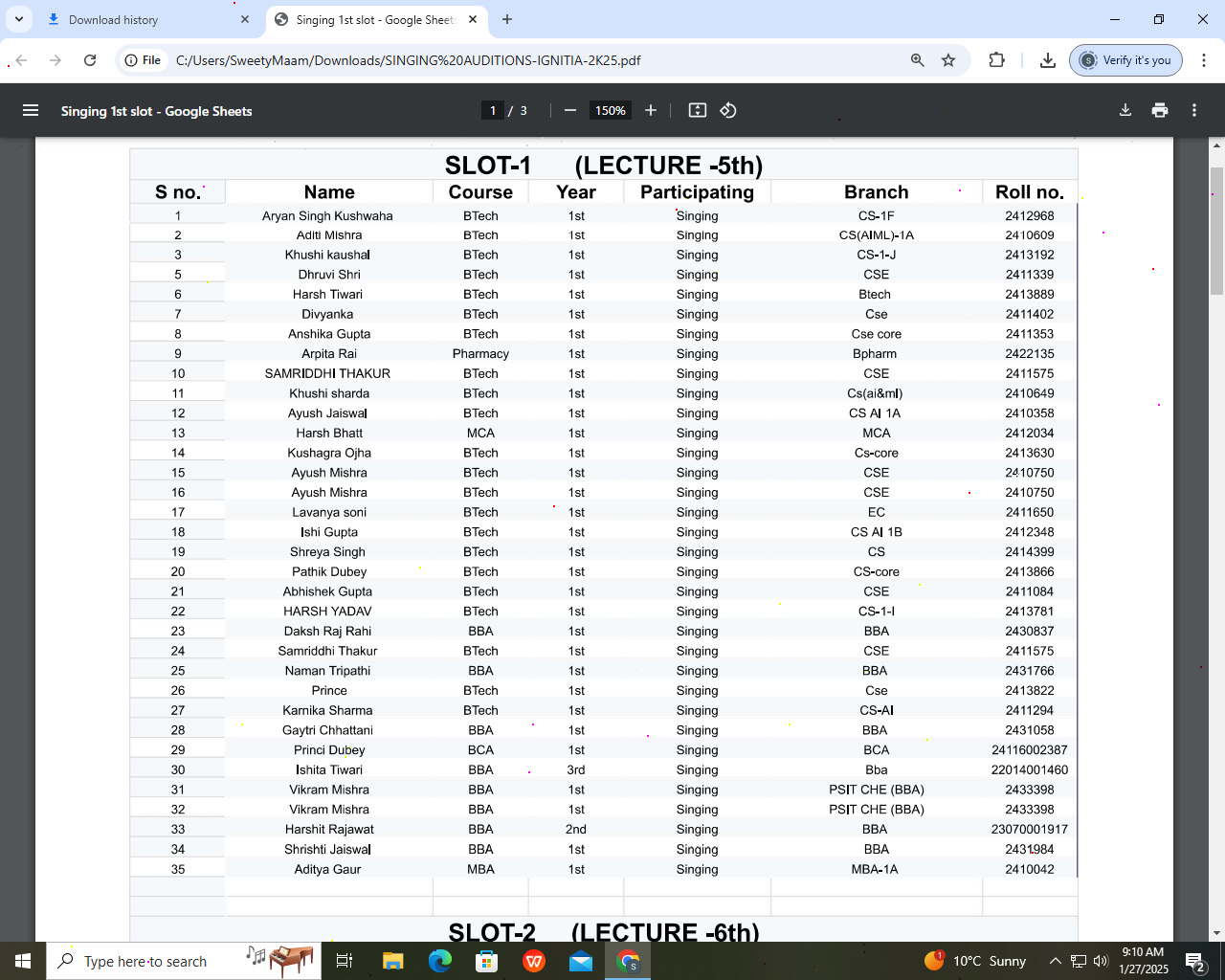The height and width of the screenshot is (980, 1225).
Task: Open Chrome three-dot menu
Action: click(x=1204, y=60)
